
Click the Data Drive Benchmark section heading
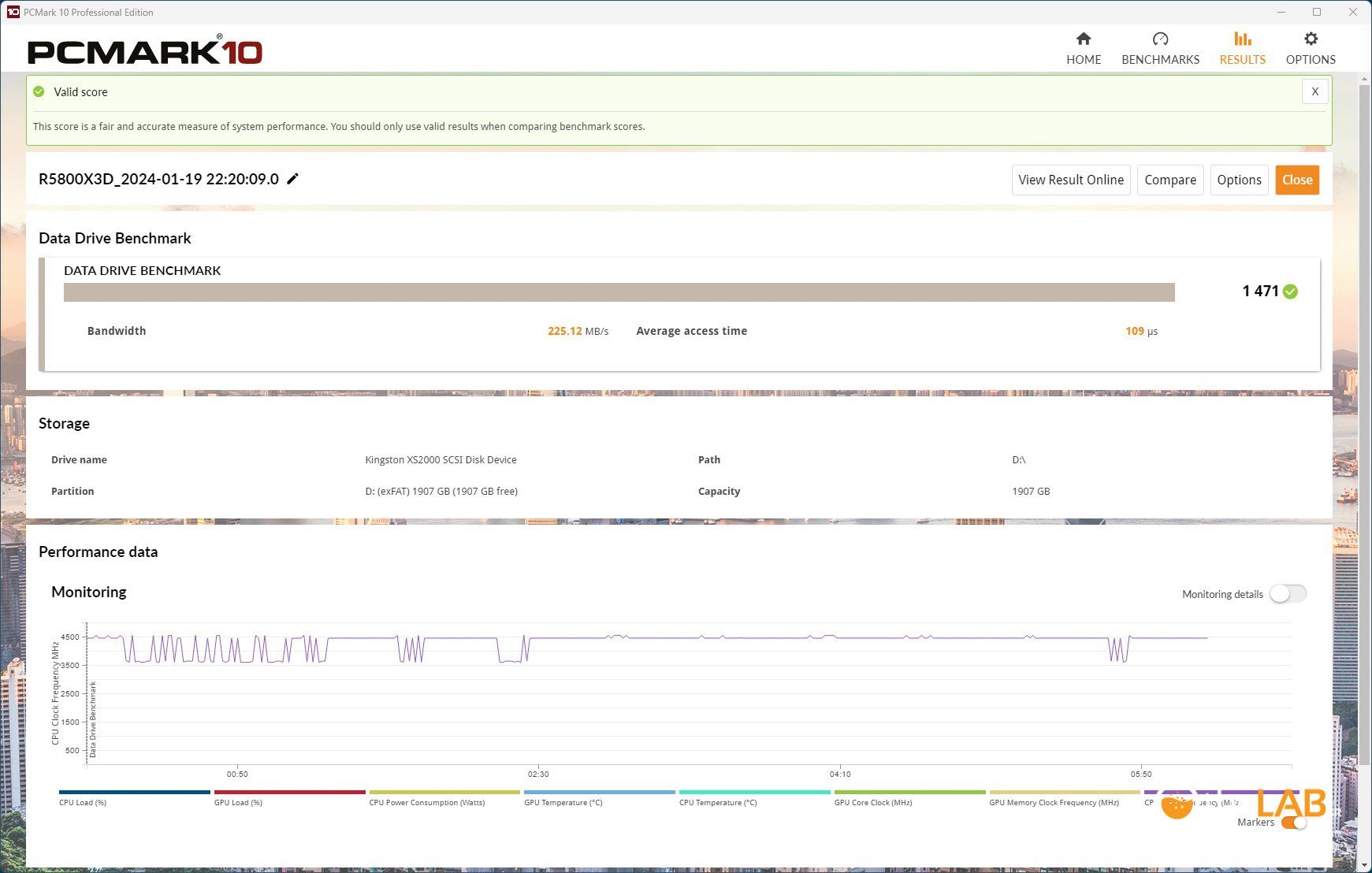click(115, 238)
